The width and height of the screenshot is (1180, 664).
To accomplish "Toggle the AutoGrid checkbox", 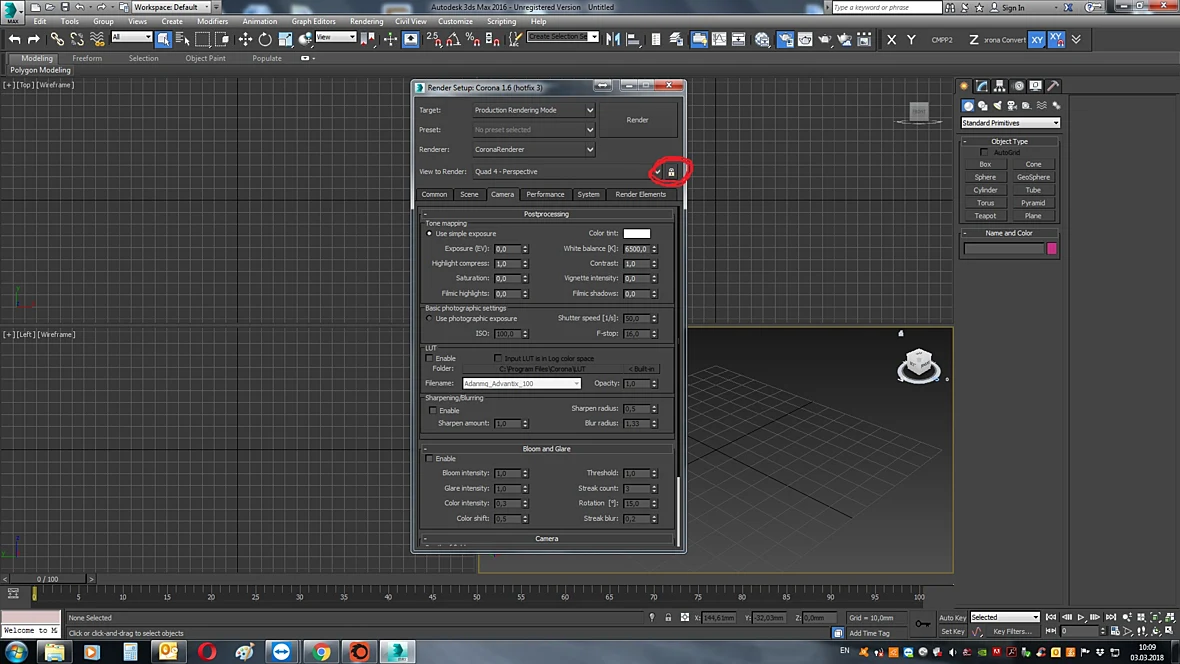I will tap(984, 152).
